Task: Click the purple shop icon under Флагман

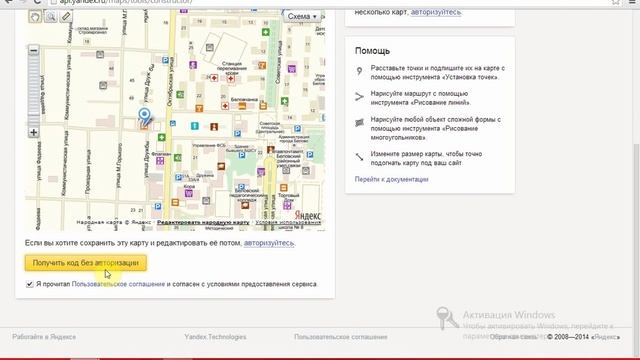Action: coord(160,161)
